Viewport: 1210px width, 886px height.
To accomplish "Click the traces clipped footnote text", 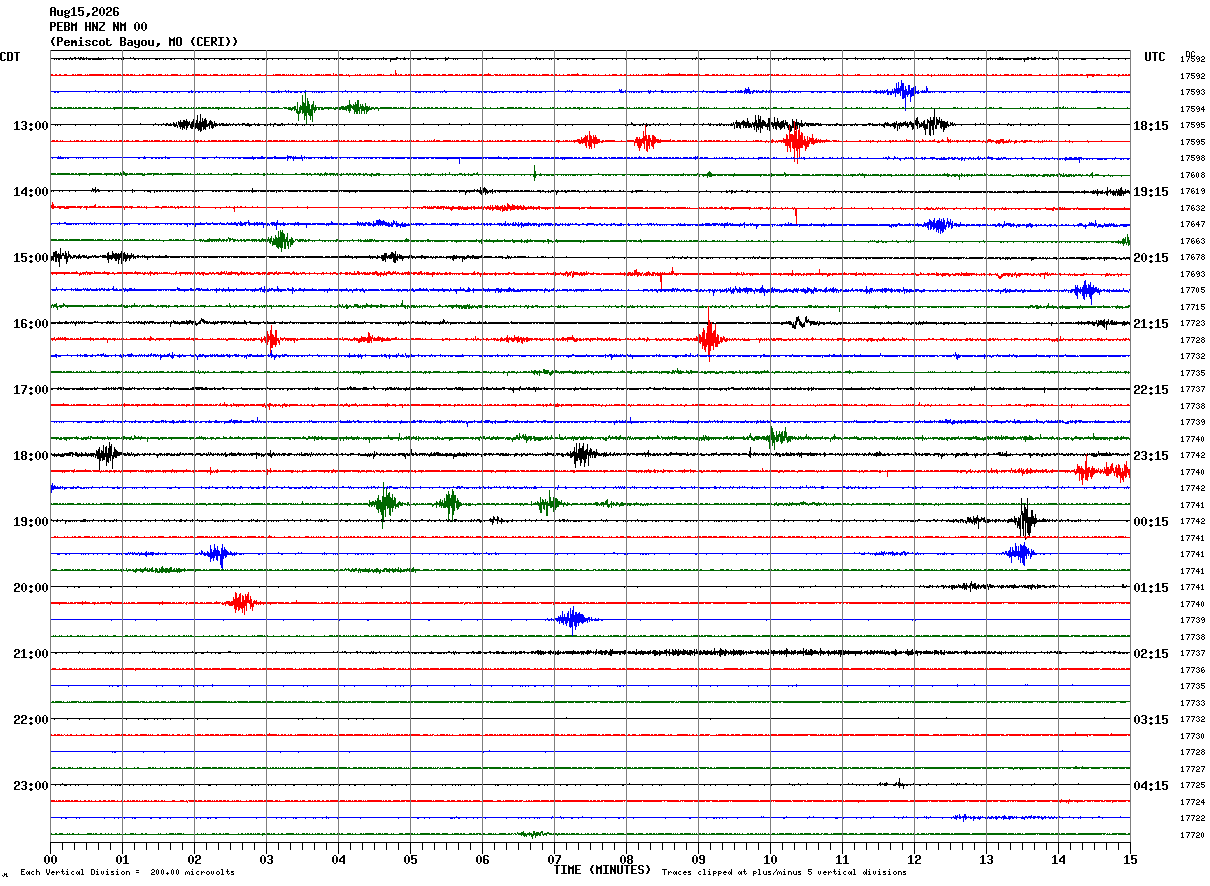I will [784, 873].
